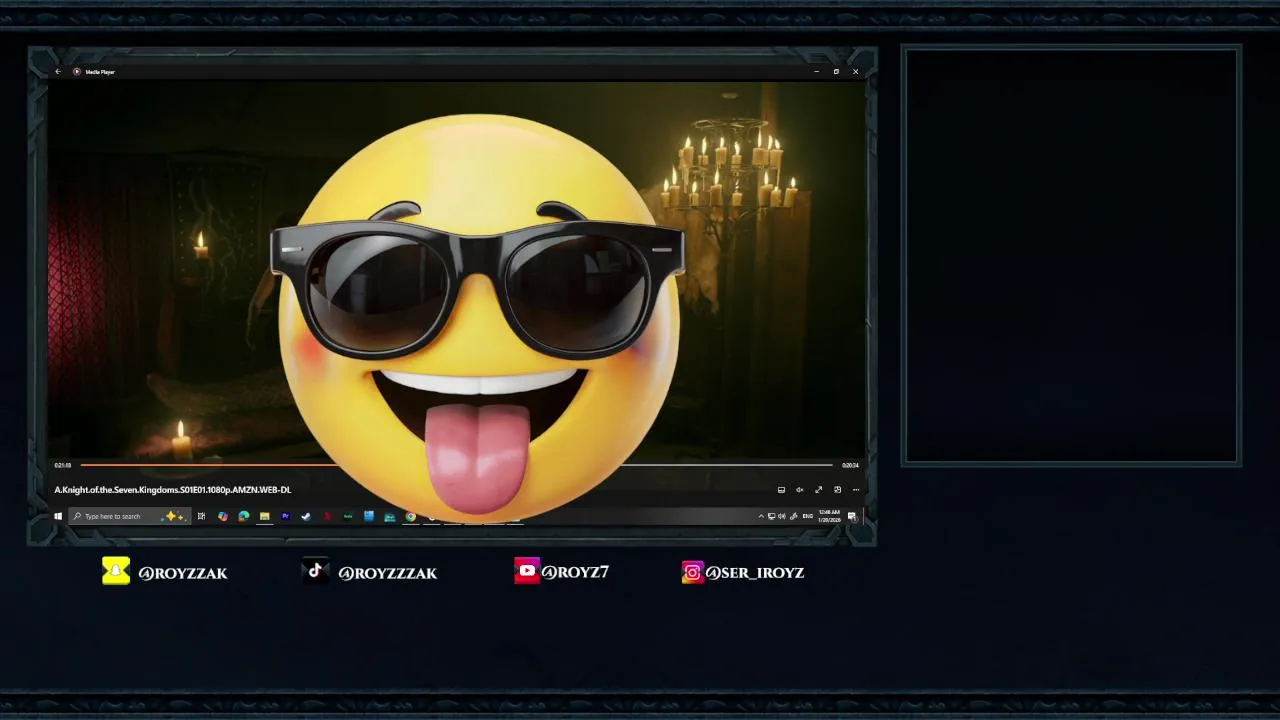Open Google Chrome from the taskbar

[411, 516]
